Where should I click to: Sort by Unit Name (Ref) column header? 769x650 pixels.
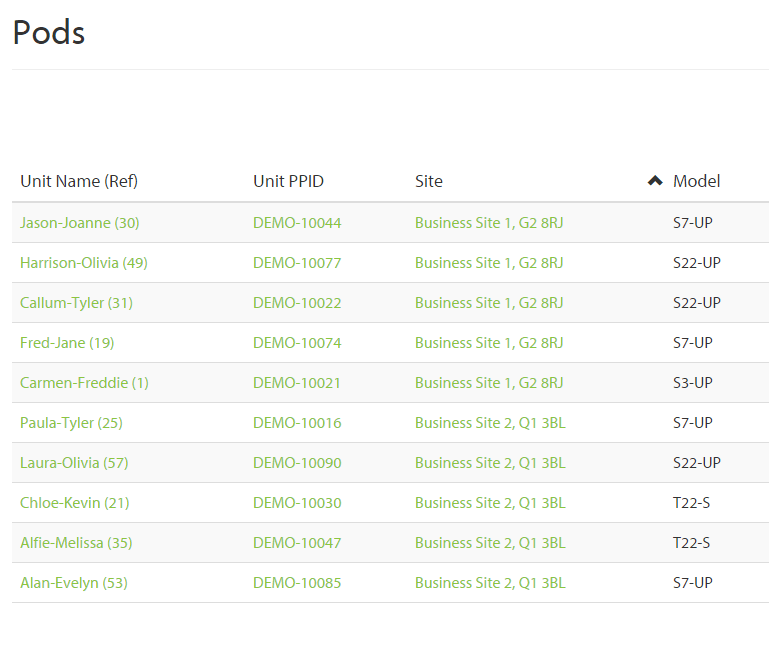(x=79, y=182)
